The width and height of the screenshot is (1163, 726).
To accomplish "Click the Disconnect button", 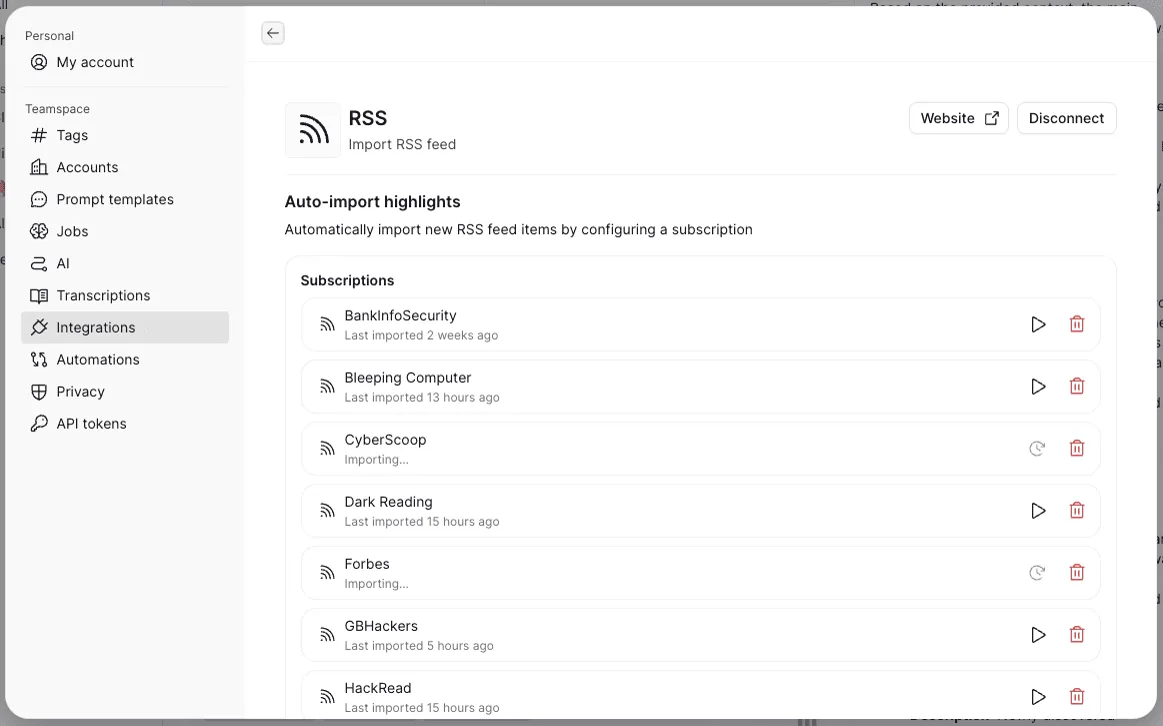I will coord(1066,118).
